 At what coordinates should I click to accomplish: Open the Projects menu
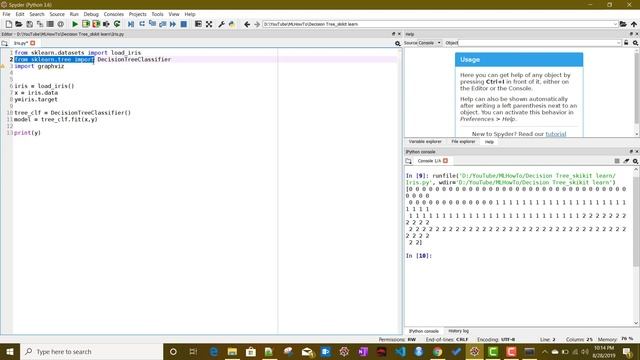point(138,14)
